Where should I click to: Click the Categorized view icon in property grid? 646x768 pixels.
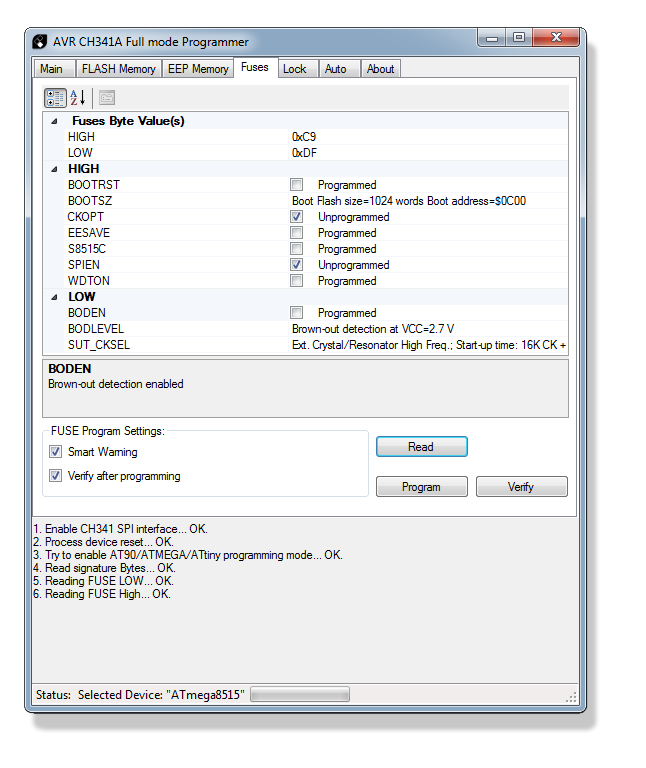(x=55, y=98)
